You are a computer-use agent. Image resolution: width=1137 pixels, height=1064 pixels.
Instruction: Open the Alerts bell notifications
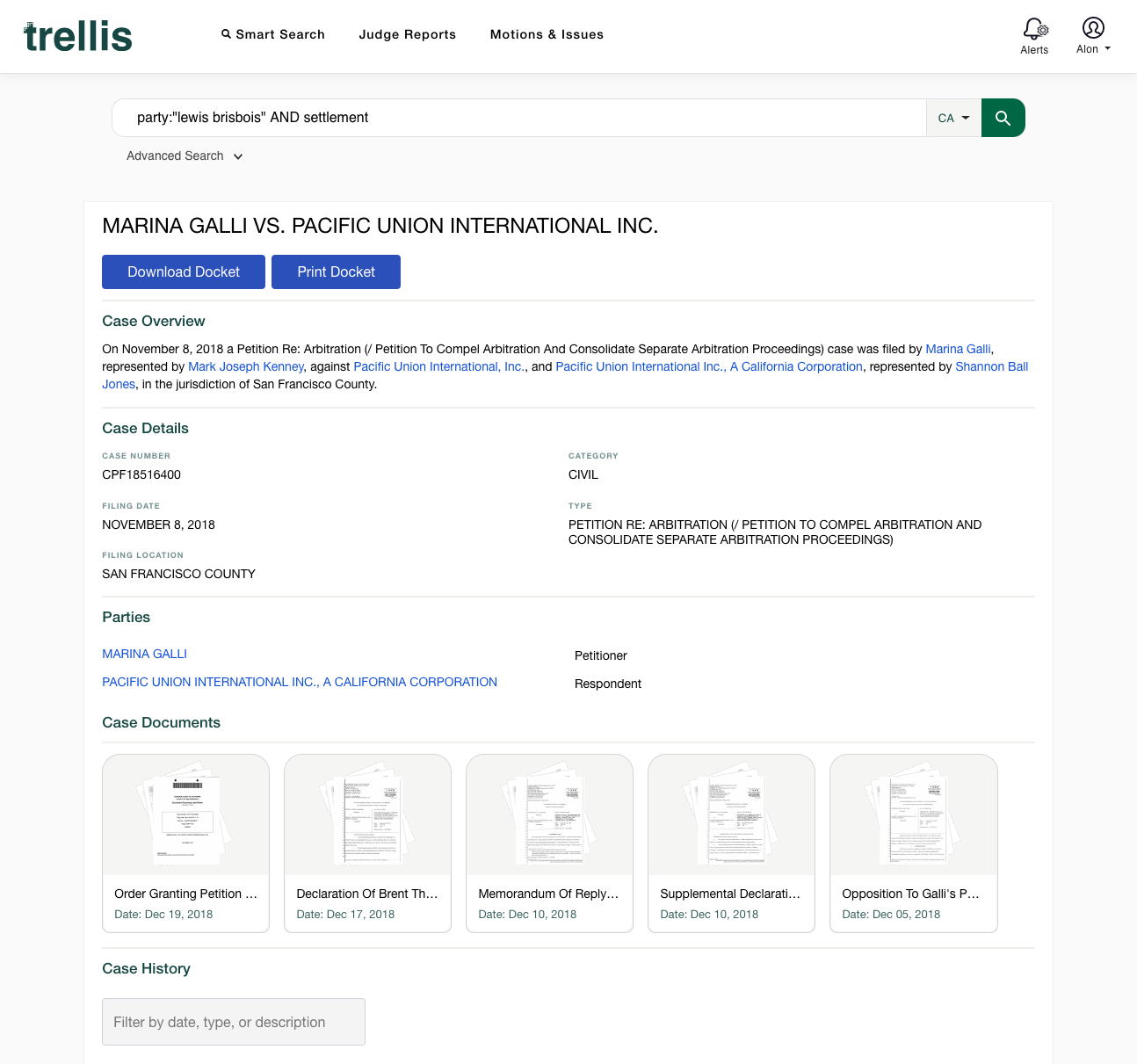[x=1034, y=29]
